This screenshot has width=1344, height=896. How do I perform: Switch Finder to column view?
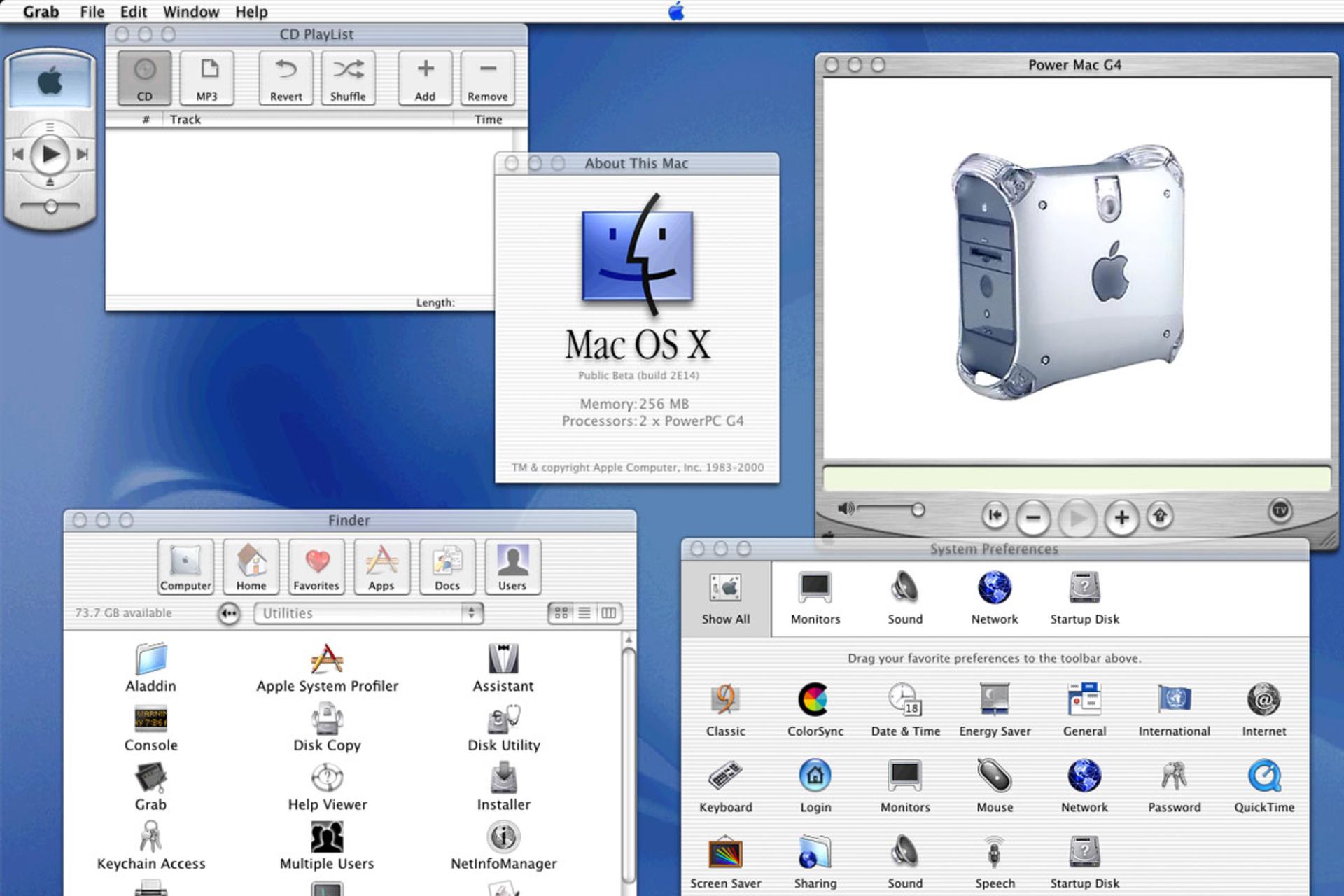(609, 613)
